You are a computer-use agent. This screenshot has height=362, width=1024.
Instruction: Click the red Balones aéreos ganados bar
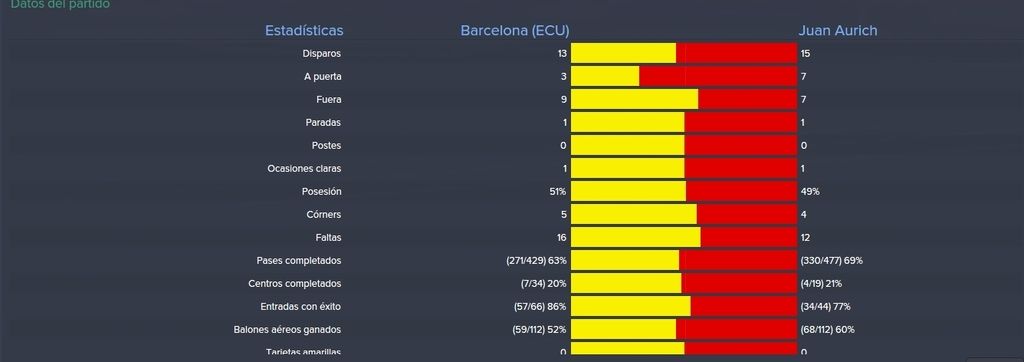click(x=737, y=329)
